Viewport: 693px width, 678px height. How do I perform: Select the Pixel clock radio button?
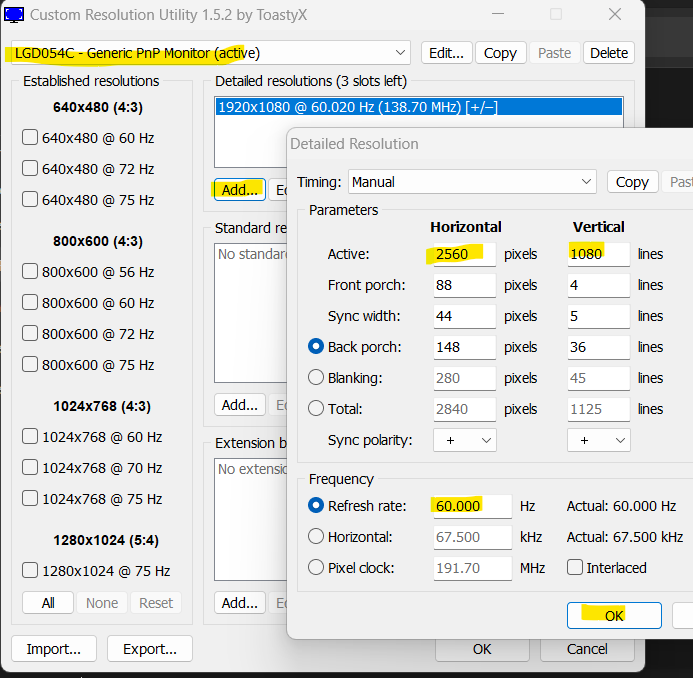316,568
